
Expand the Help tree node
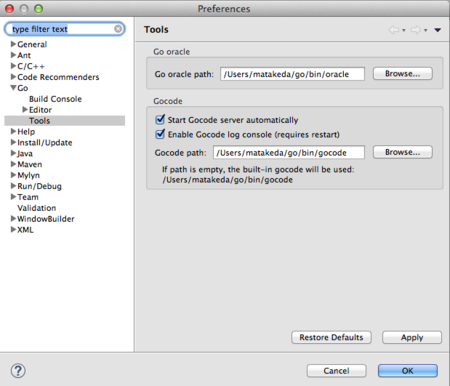pyautogui.click(x=13, y=131)
